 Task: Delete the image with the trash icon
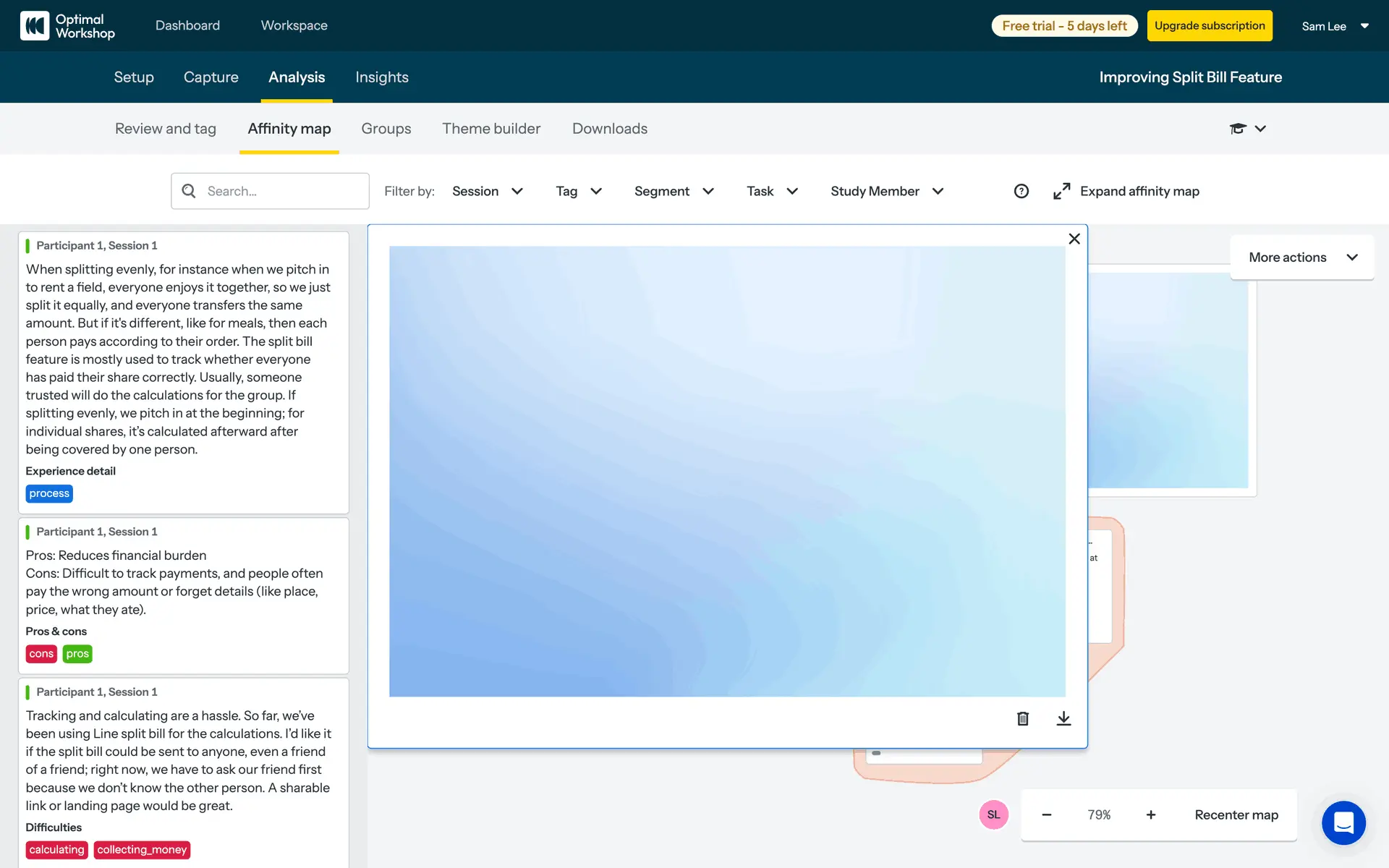tap(1023, 718)
